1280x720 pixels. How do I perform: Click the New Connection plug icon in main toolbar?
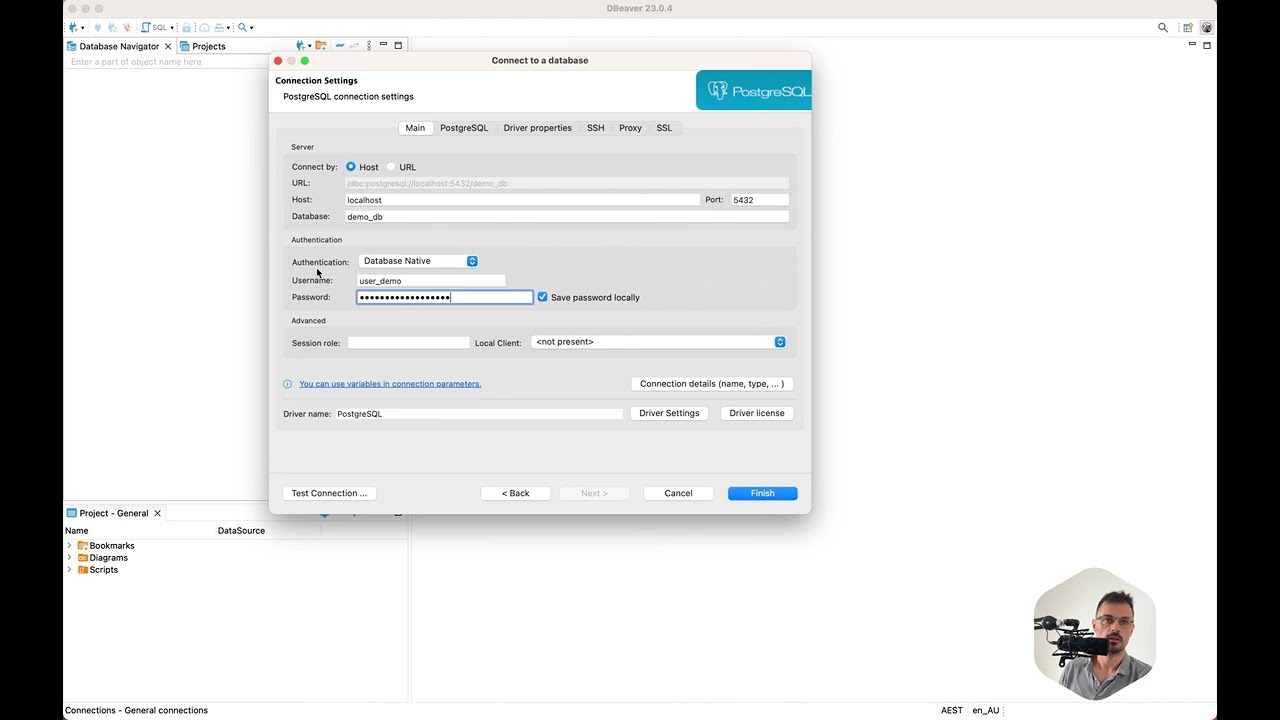coord(73,28)
